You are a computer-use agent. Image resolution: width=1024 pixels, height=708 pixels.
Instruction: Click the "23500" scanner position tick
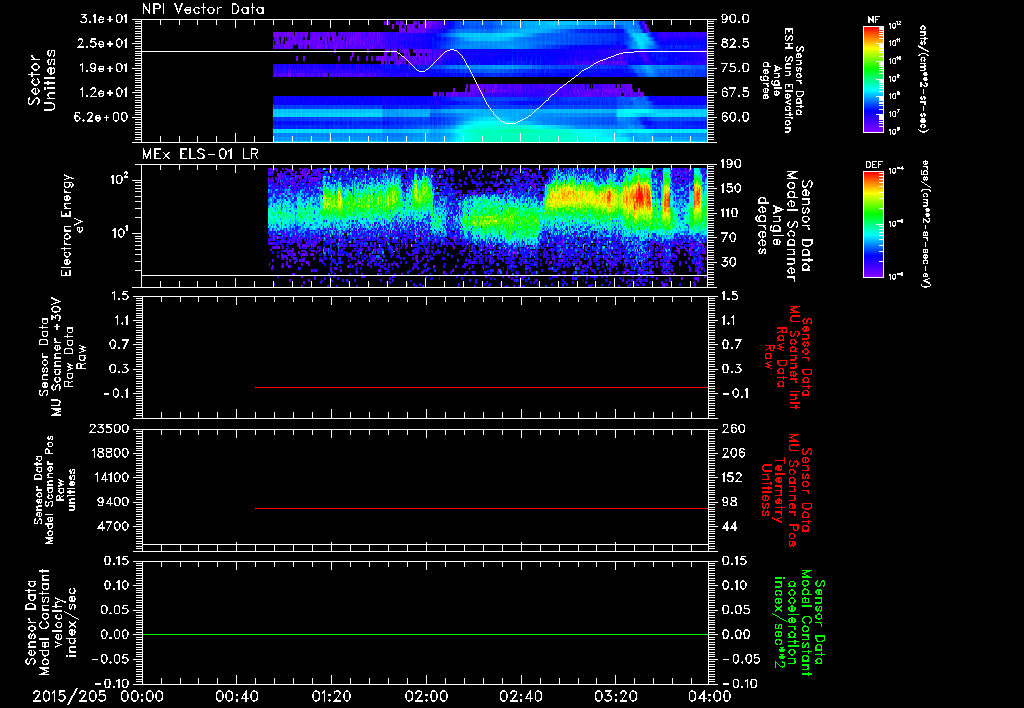click(x=109, y=428)
